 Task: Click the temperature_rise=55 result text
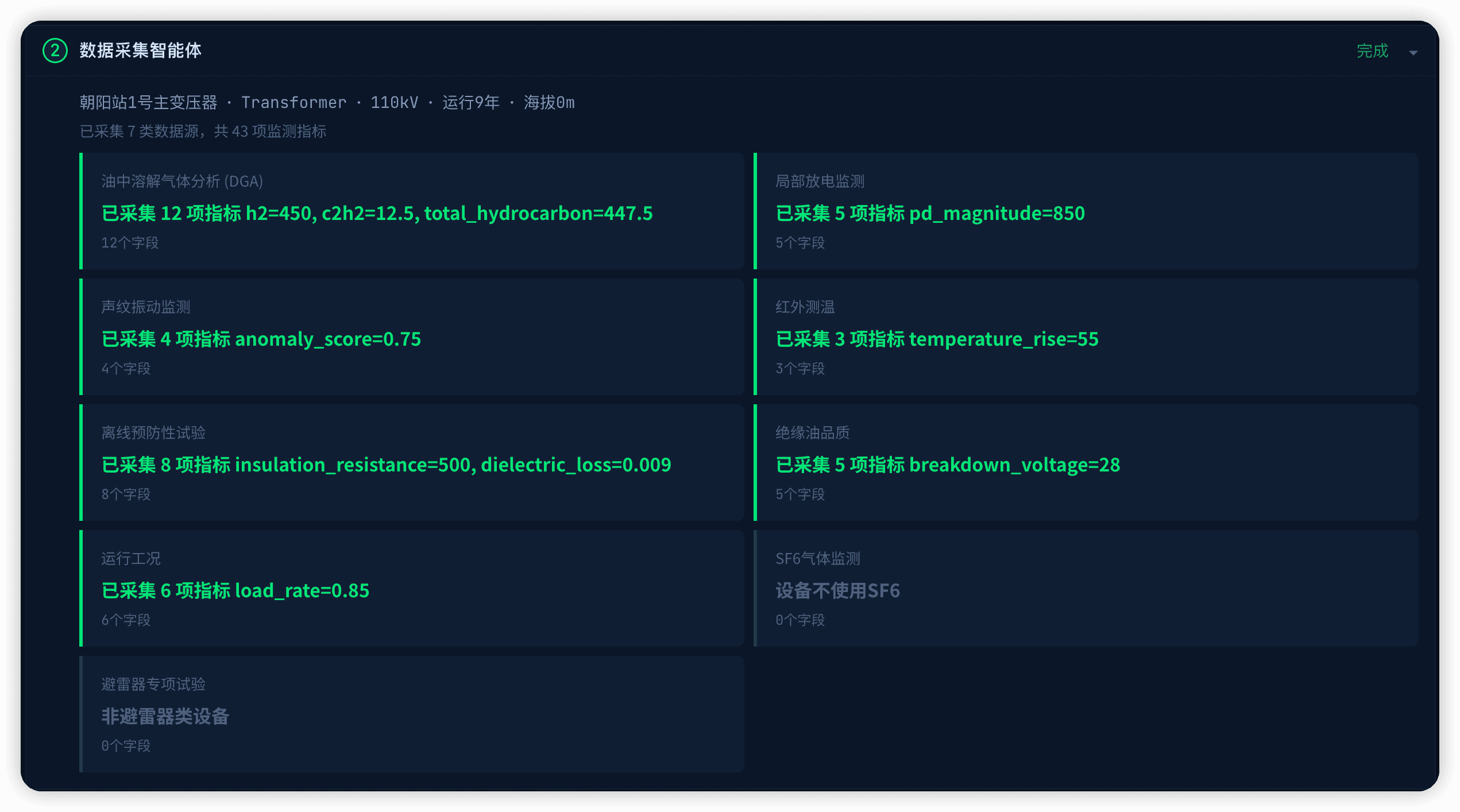[1004, 339]
